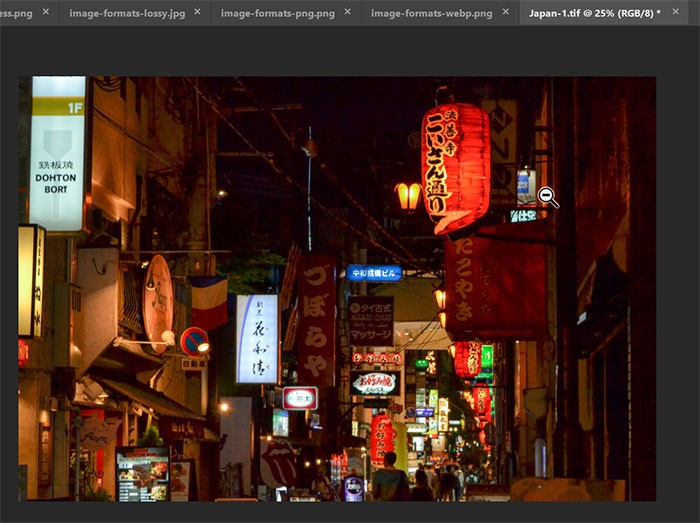
Task: Click the dark red vertical banner in the street's center
Action: coord(317,320)
